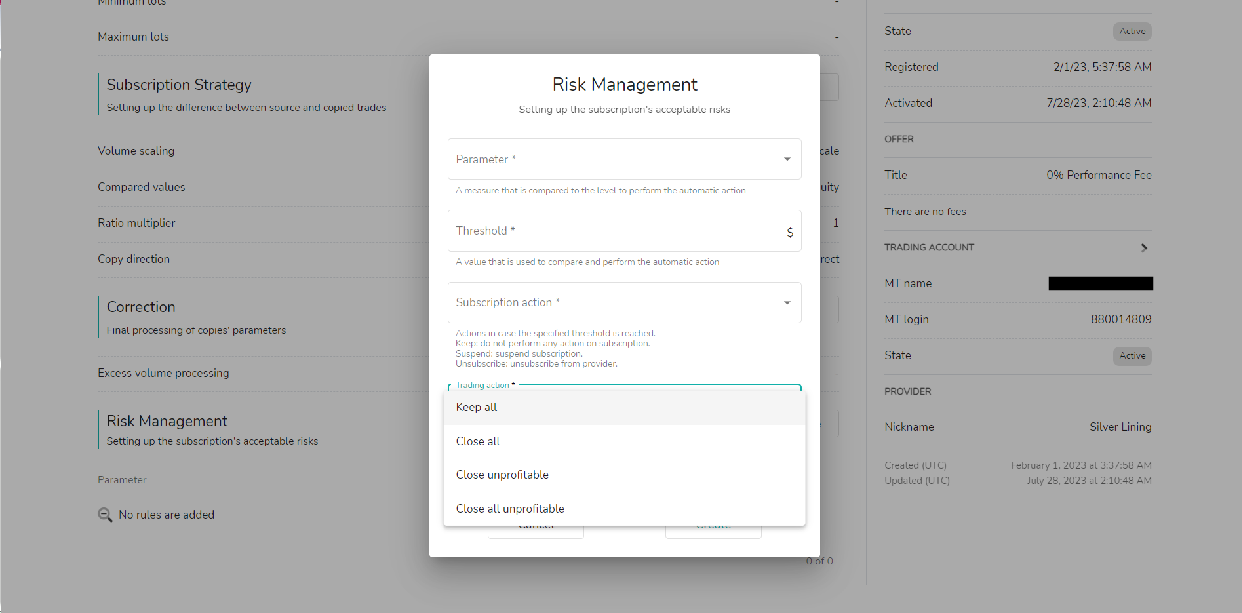Click the Threshold input field
1242x613 pixels.
(x=624, y=231)
